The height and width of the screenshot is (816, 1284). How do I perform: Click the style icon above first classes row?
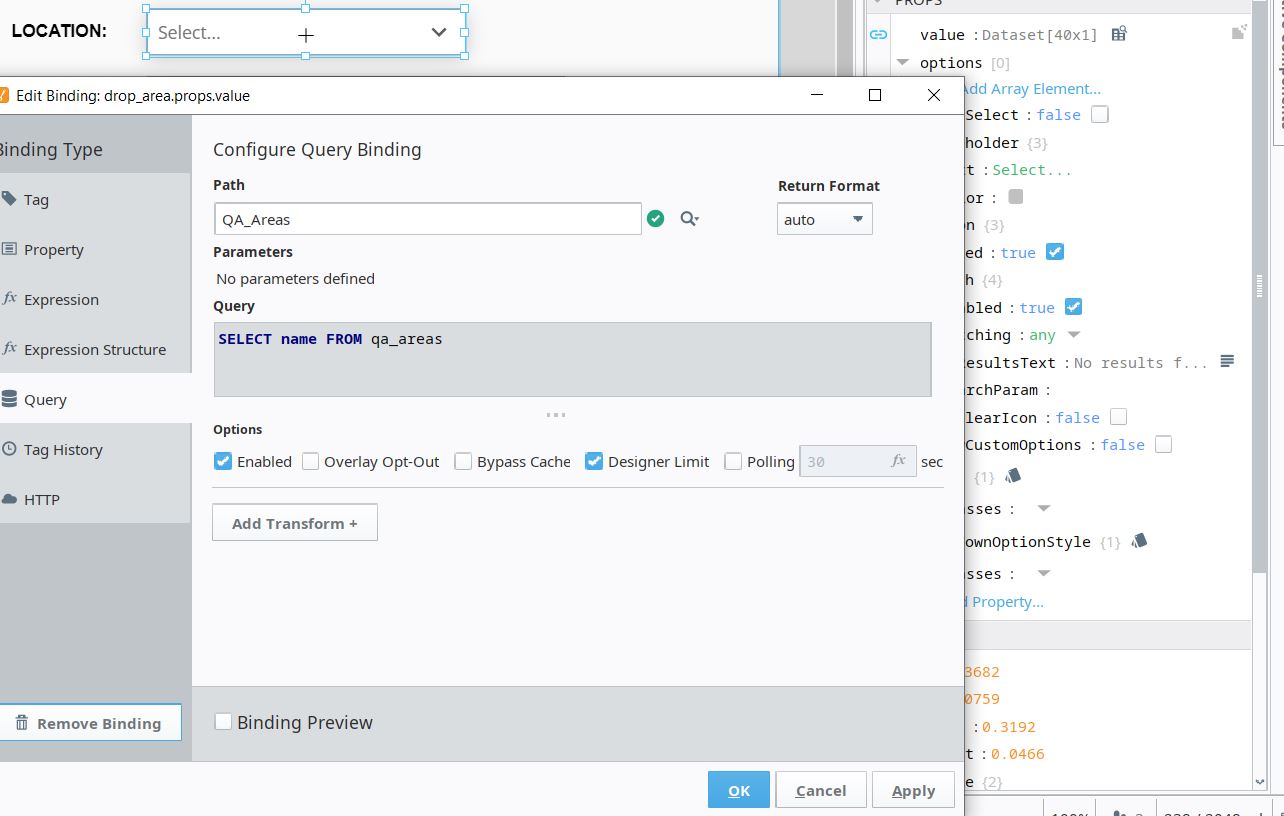click(1012, 476)
